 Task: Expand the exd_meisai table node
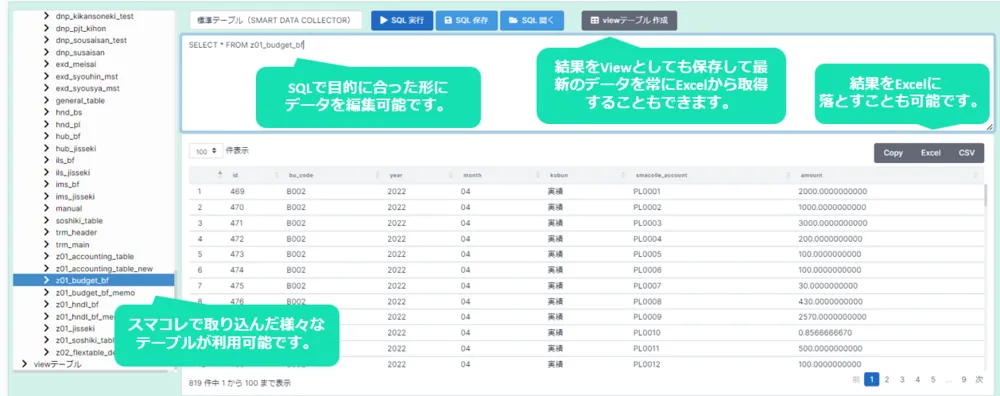pos(47,64)
